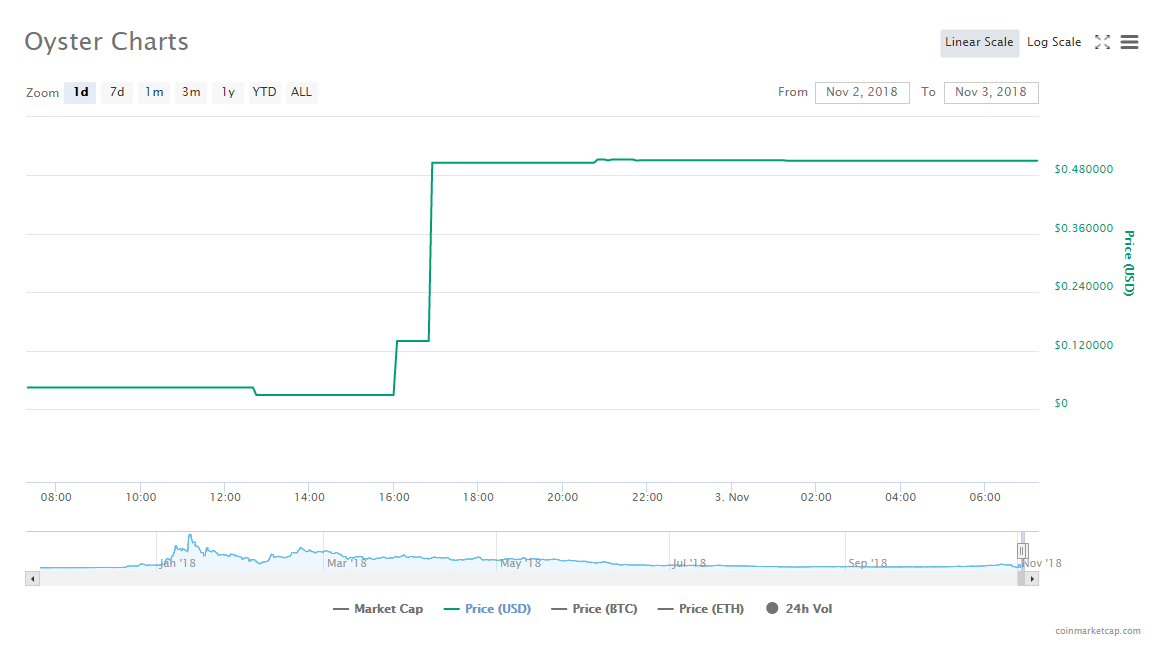The width and height of the screenshot is (1159, 648).
Task: Show ALL time range
Action: pyautogui.click(x=301, y=92)
